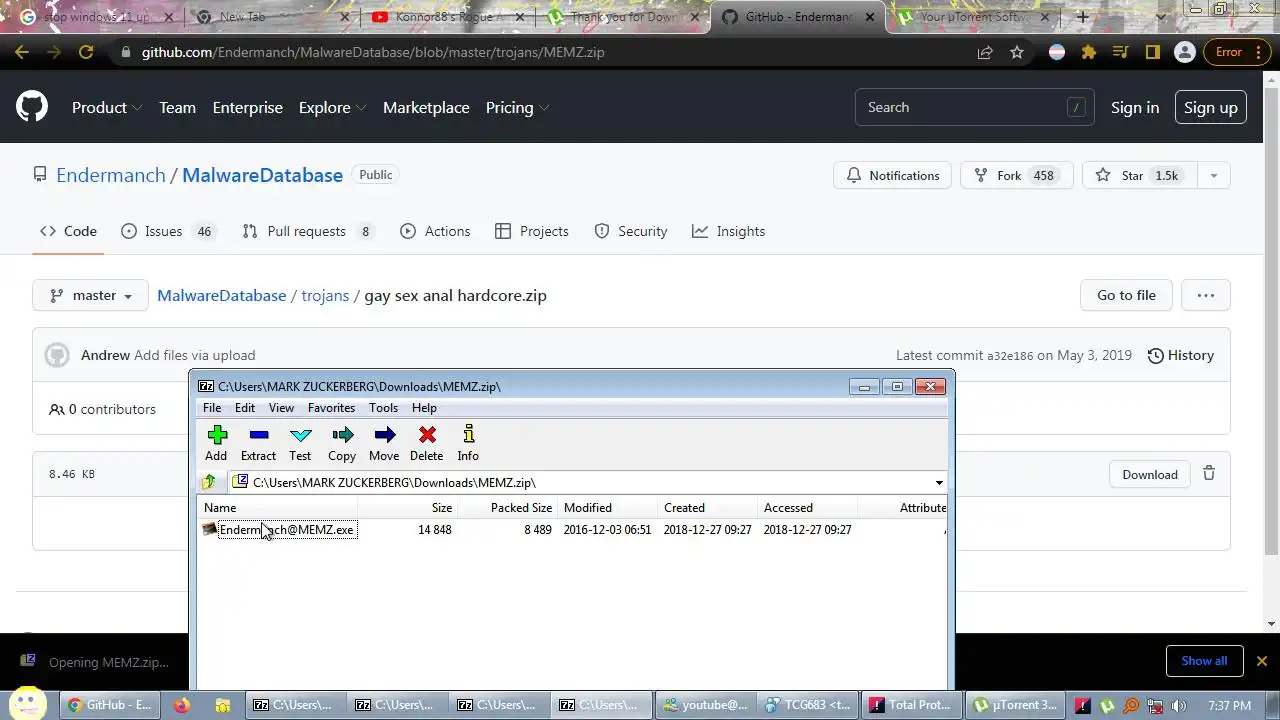Expand the 7-Zip address path dropdown

coord(939,483)
